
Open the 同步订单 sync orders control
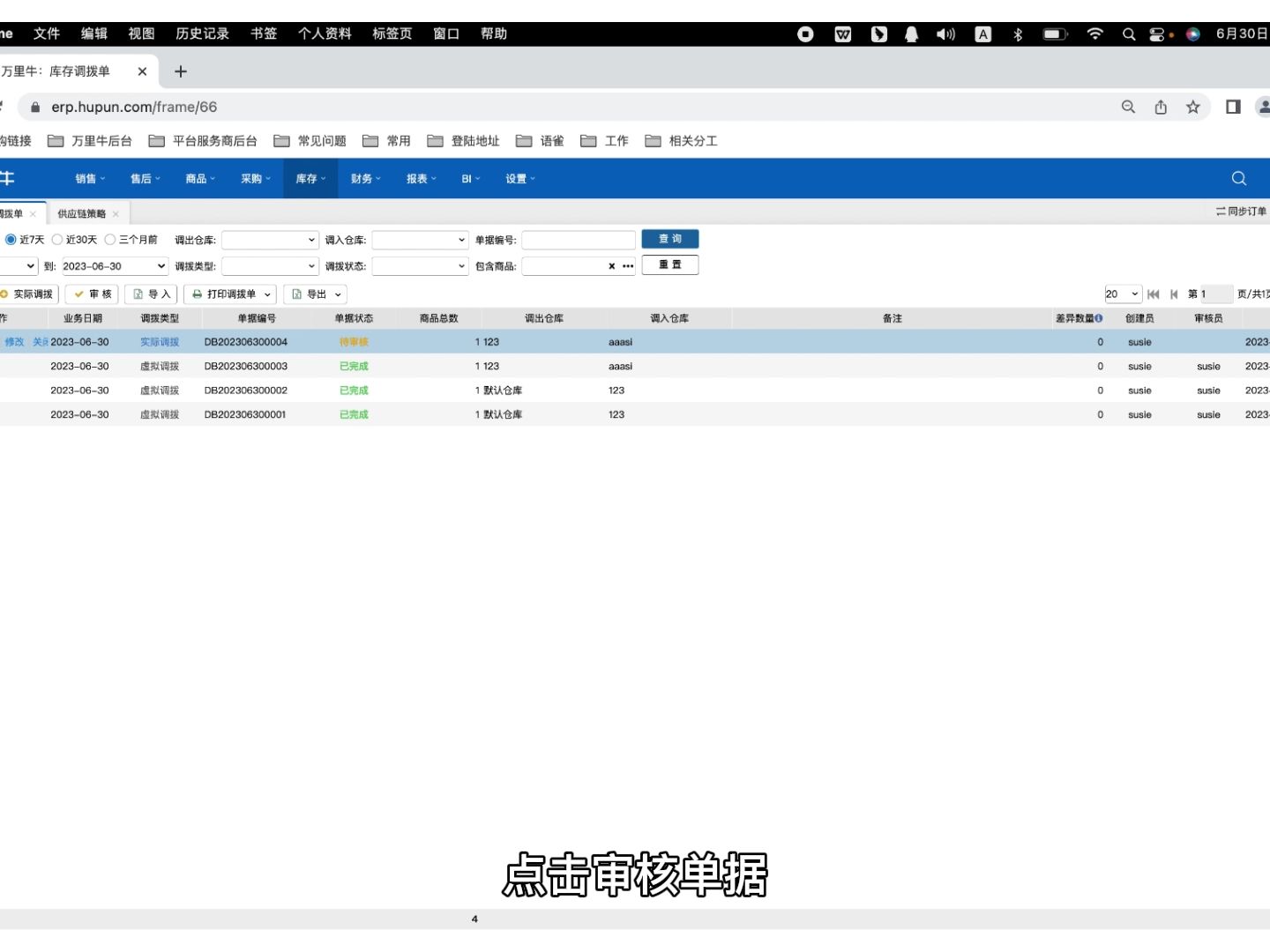[1239, 212]
